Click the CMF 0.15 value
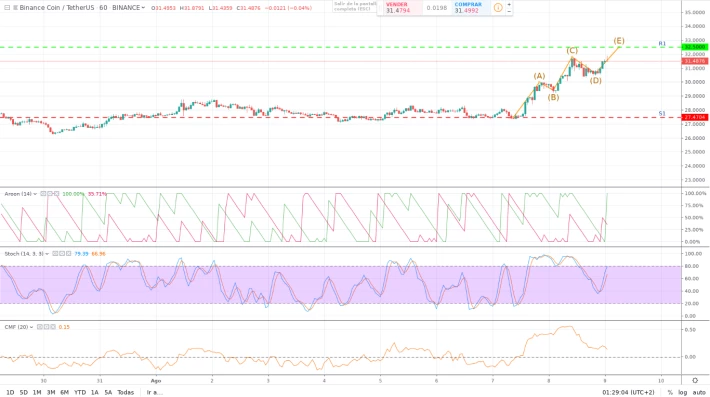This screenshot has height=397, width=710. click(64, 327)
